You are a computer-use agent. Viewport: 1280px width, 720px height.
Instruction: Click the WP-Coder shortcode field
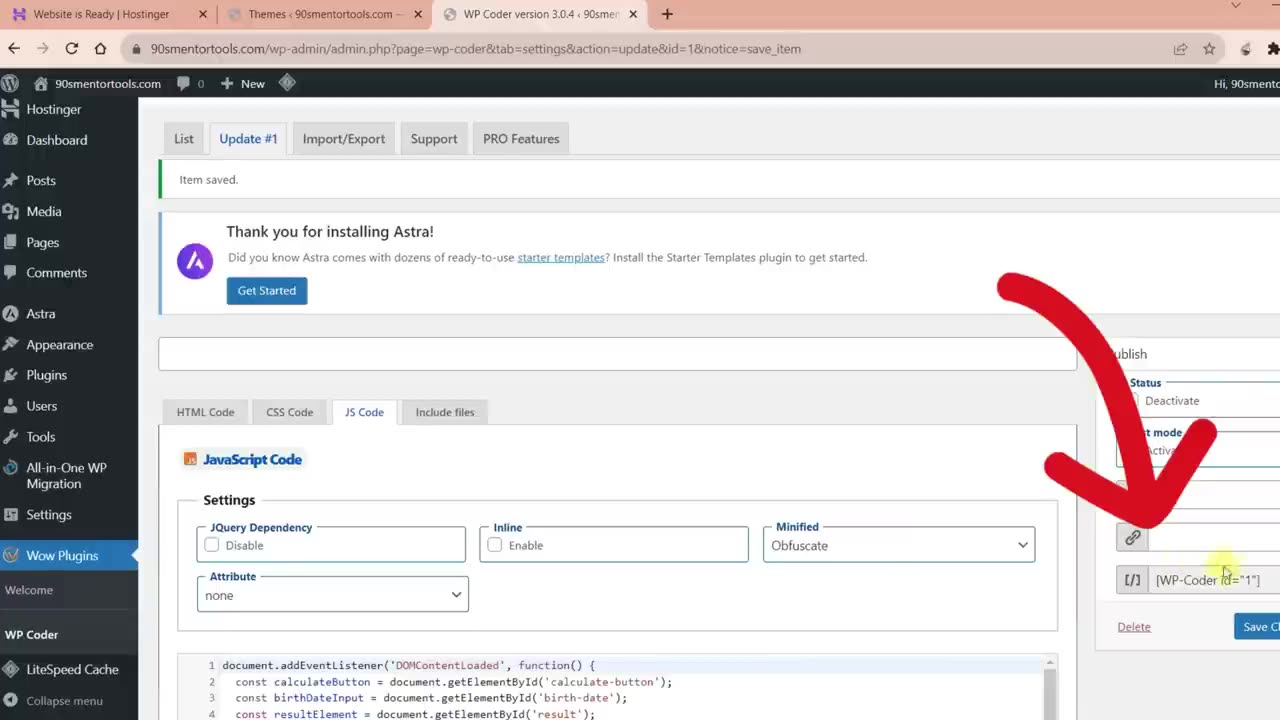coord(1214,580)
